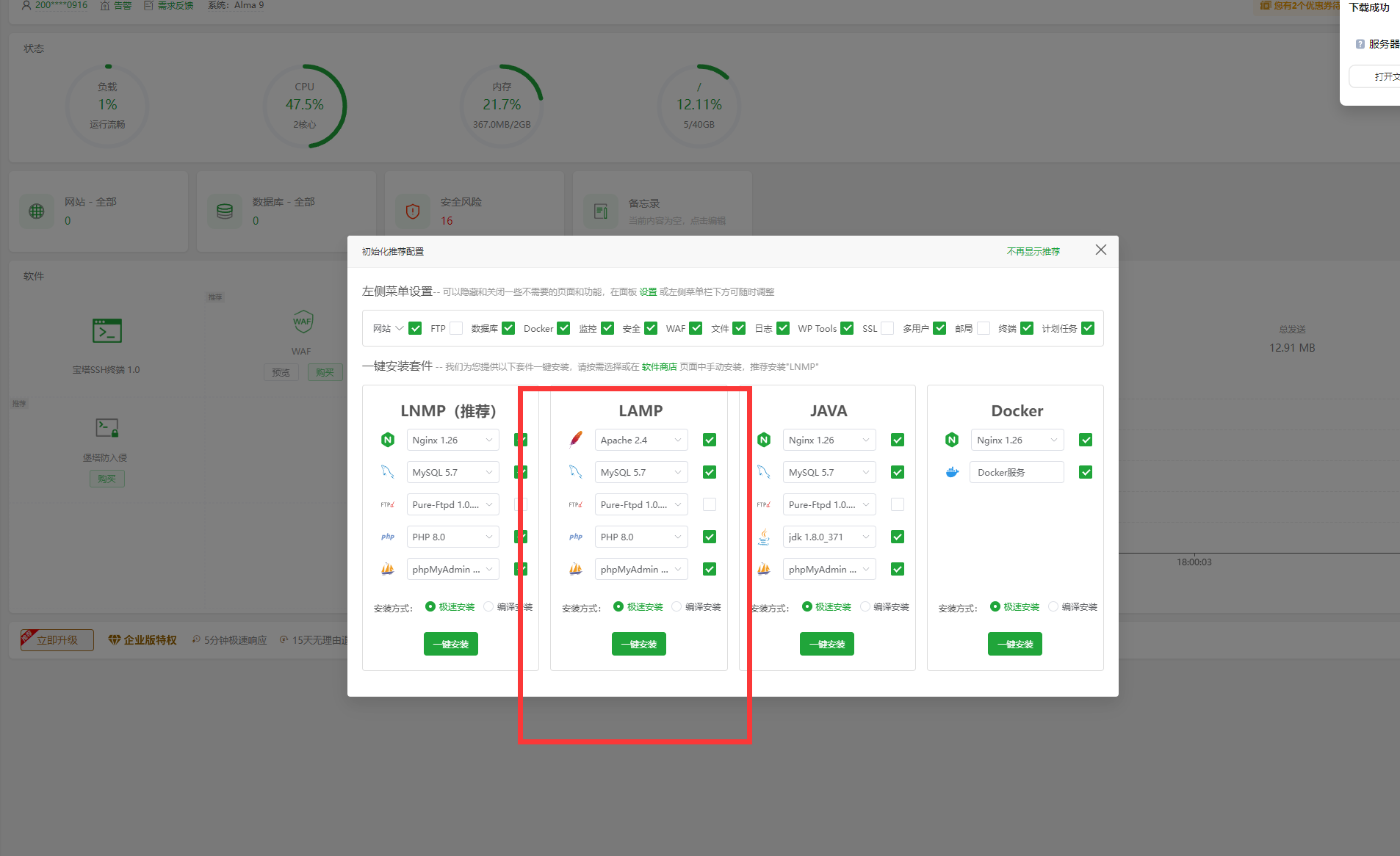1400x856 pixels.
Task: Click the phpMyAdmin sailboat icon in LAMP
Action: coord(576,569)
